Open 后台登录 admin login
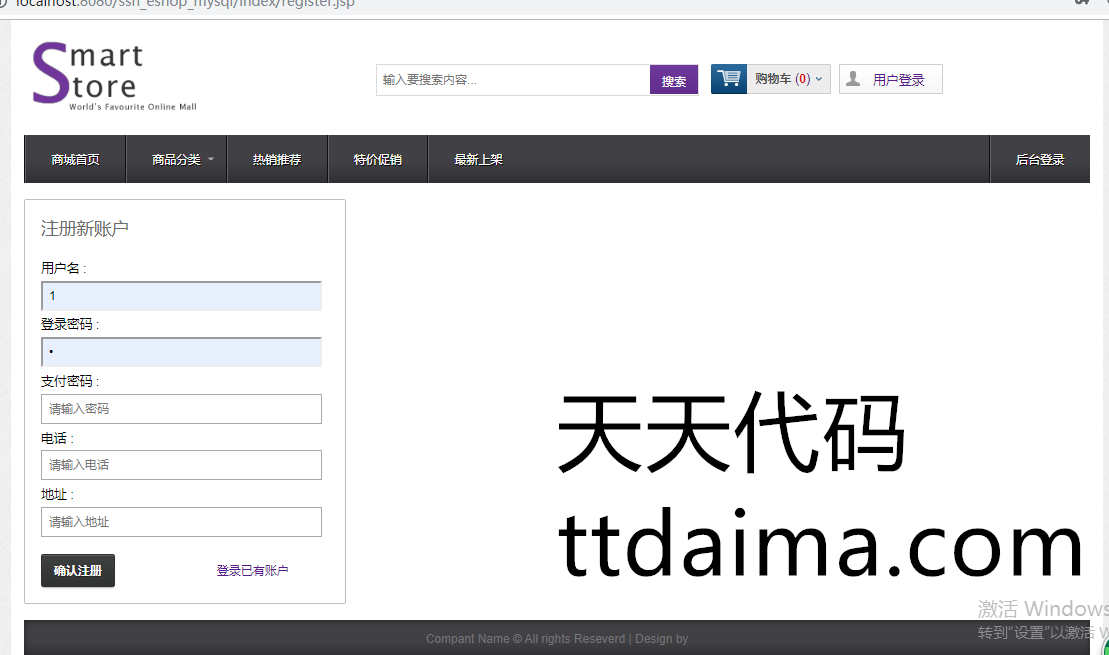The image size is (1109, 655). point(1040,160)
